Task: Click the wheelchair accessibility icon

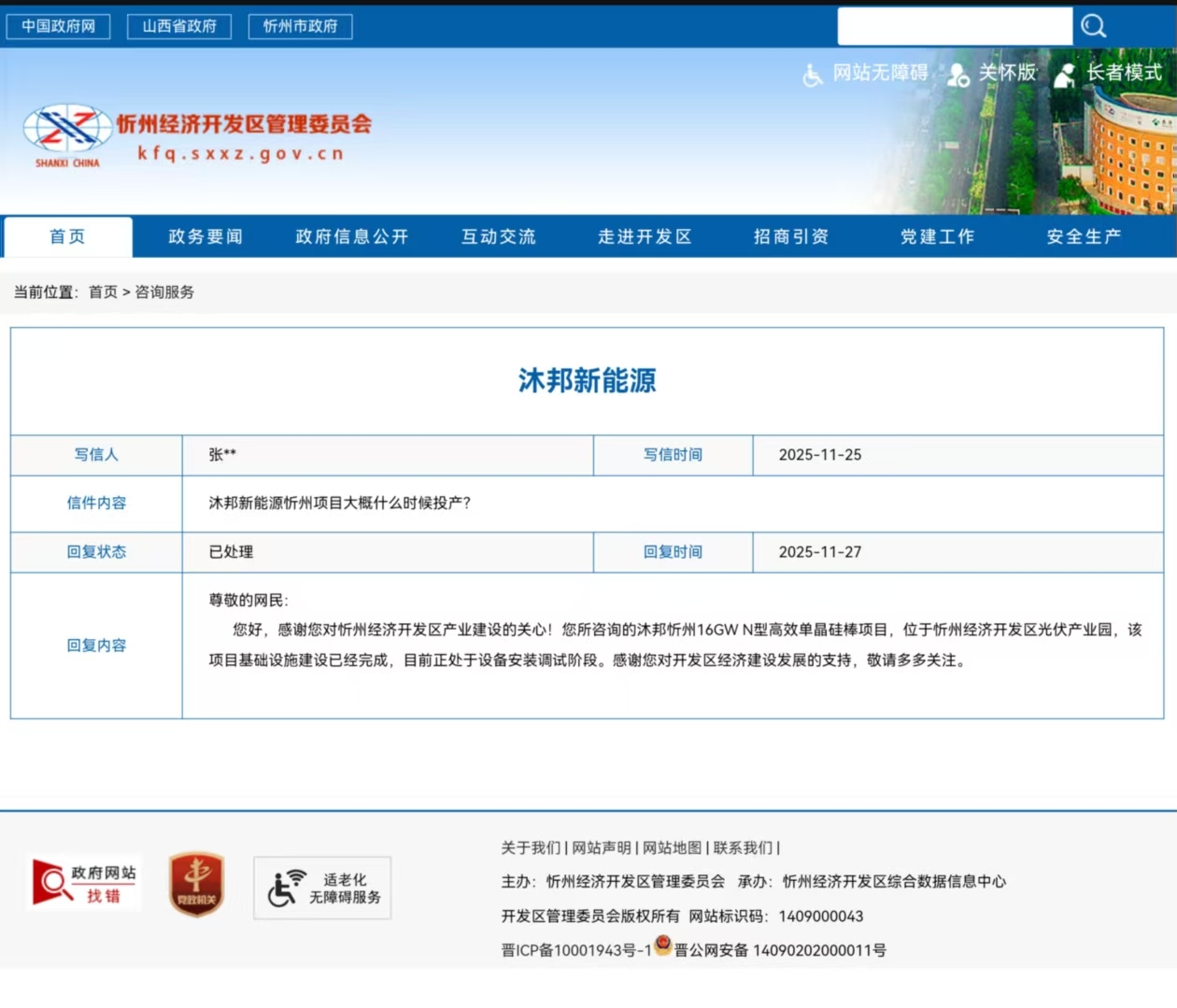Action: tap(813, 75)
